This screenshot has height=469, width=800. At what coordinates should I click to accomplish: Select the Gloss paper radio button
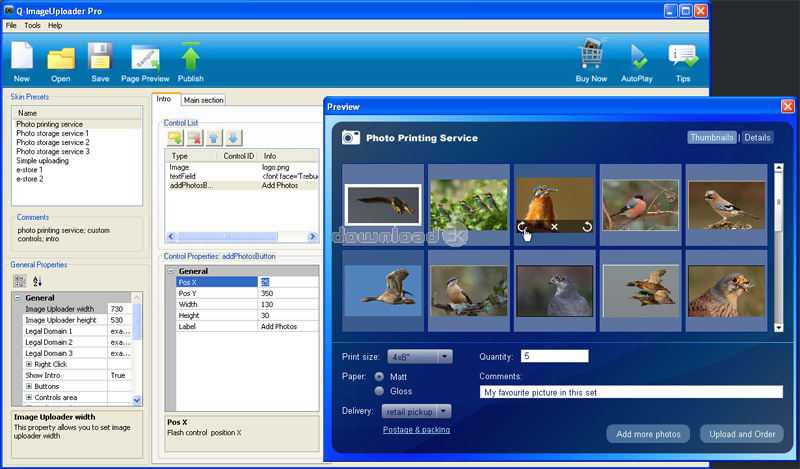pos(380,391)
